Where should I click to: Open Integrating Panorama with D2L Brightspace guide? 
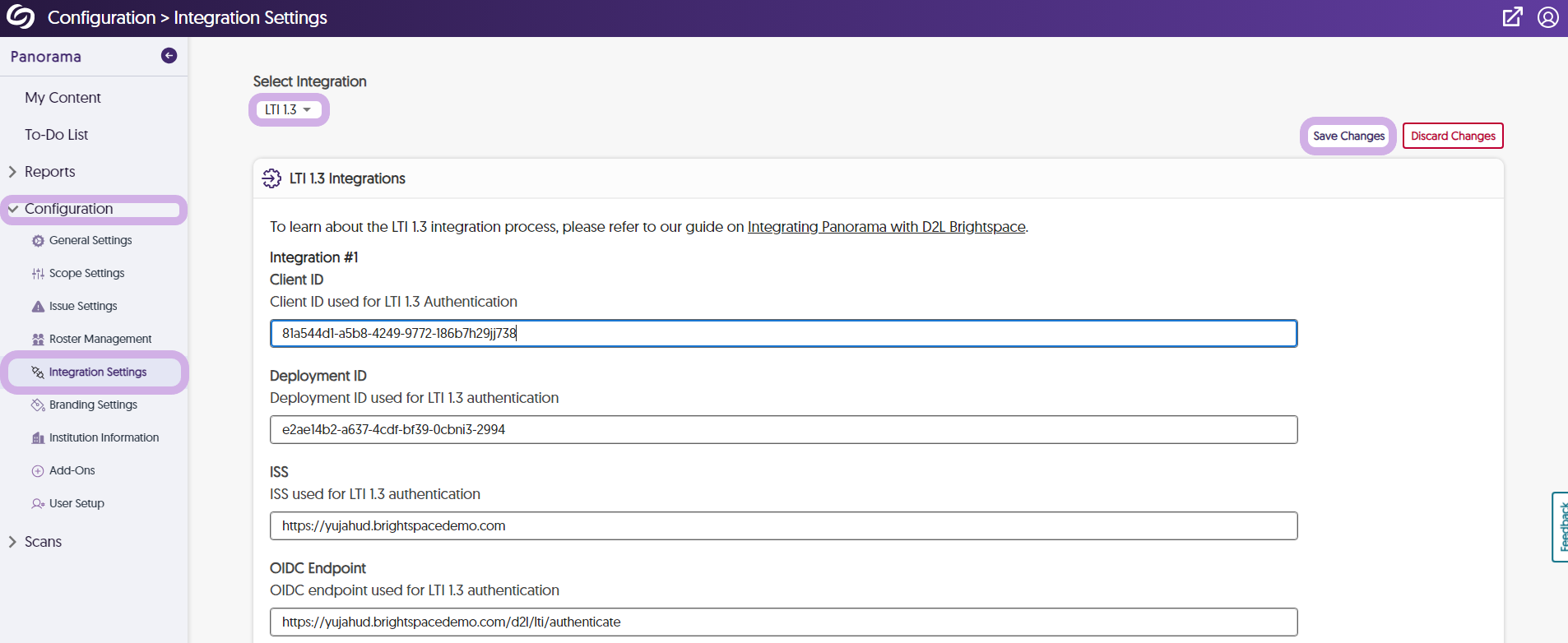point(886,227)
